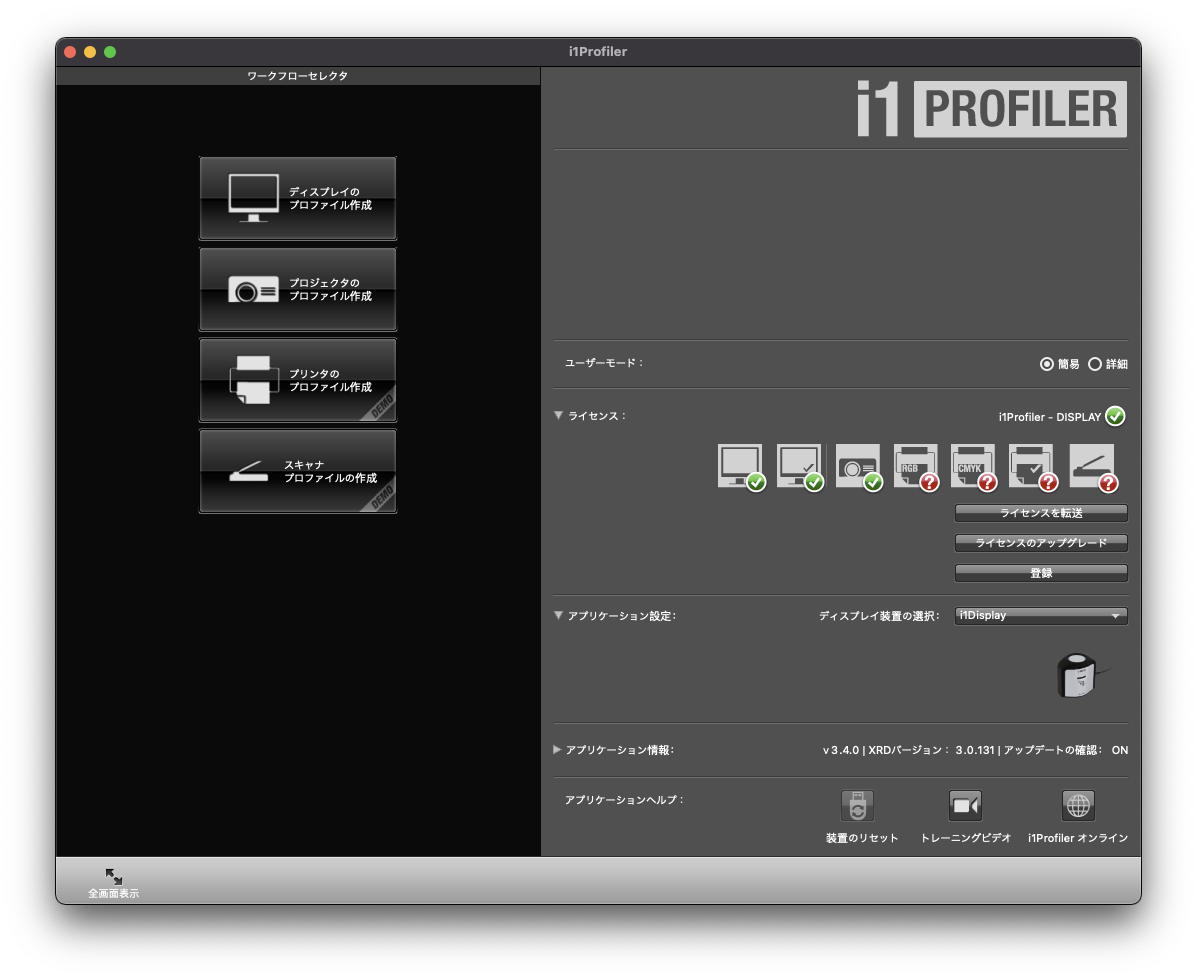Viewport: 1197px width, 978px height.
Task: Click the i1Profiler - DISPLAY green checkmark
Action: (1115, 416)
